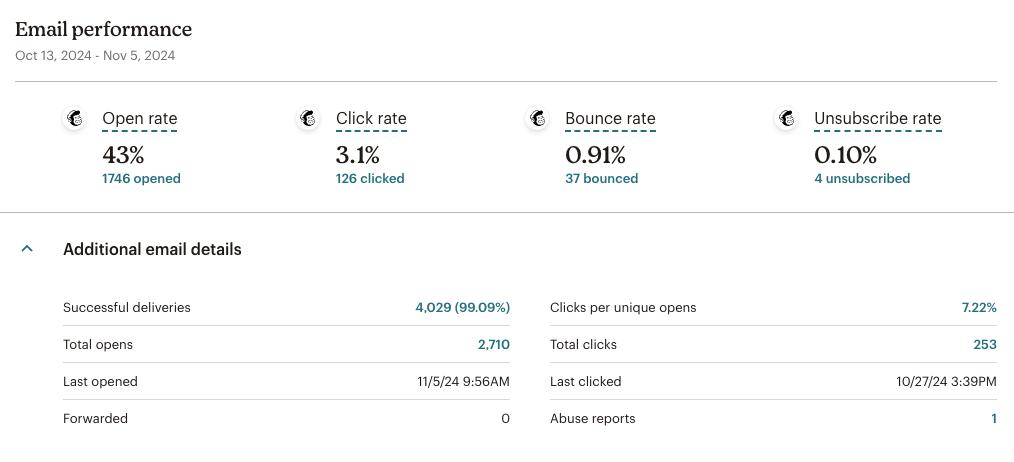This screenshot has height=462, width=1014.
Task: Click Mailchimp icon beside Open rate
Action: click(75, 119)
